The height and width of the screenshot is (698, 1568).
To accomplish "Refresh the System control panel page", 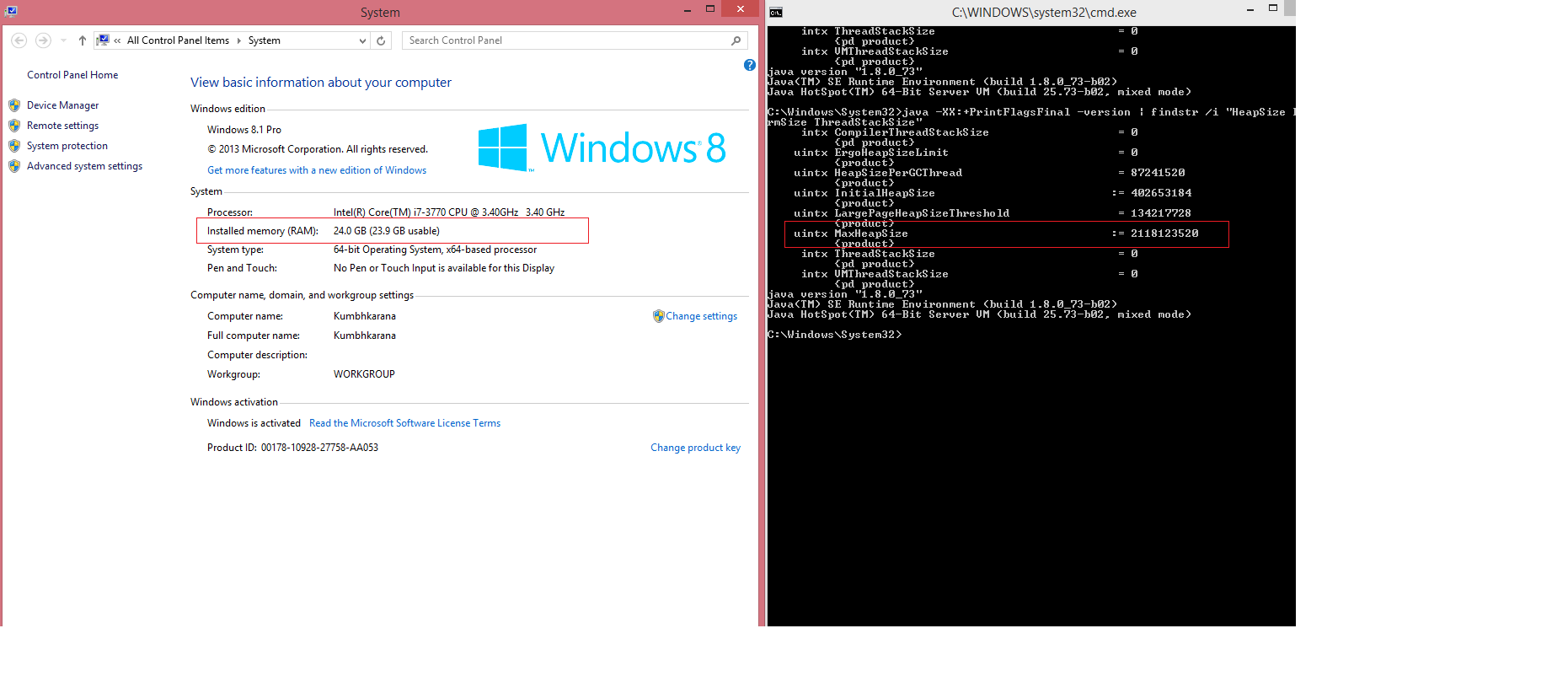I will click(381, 40).
